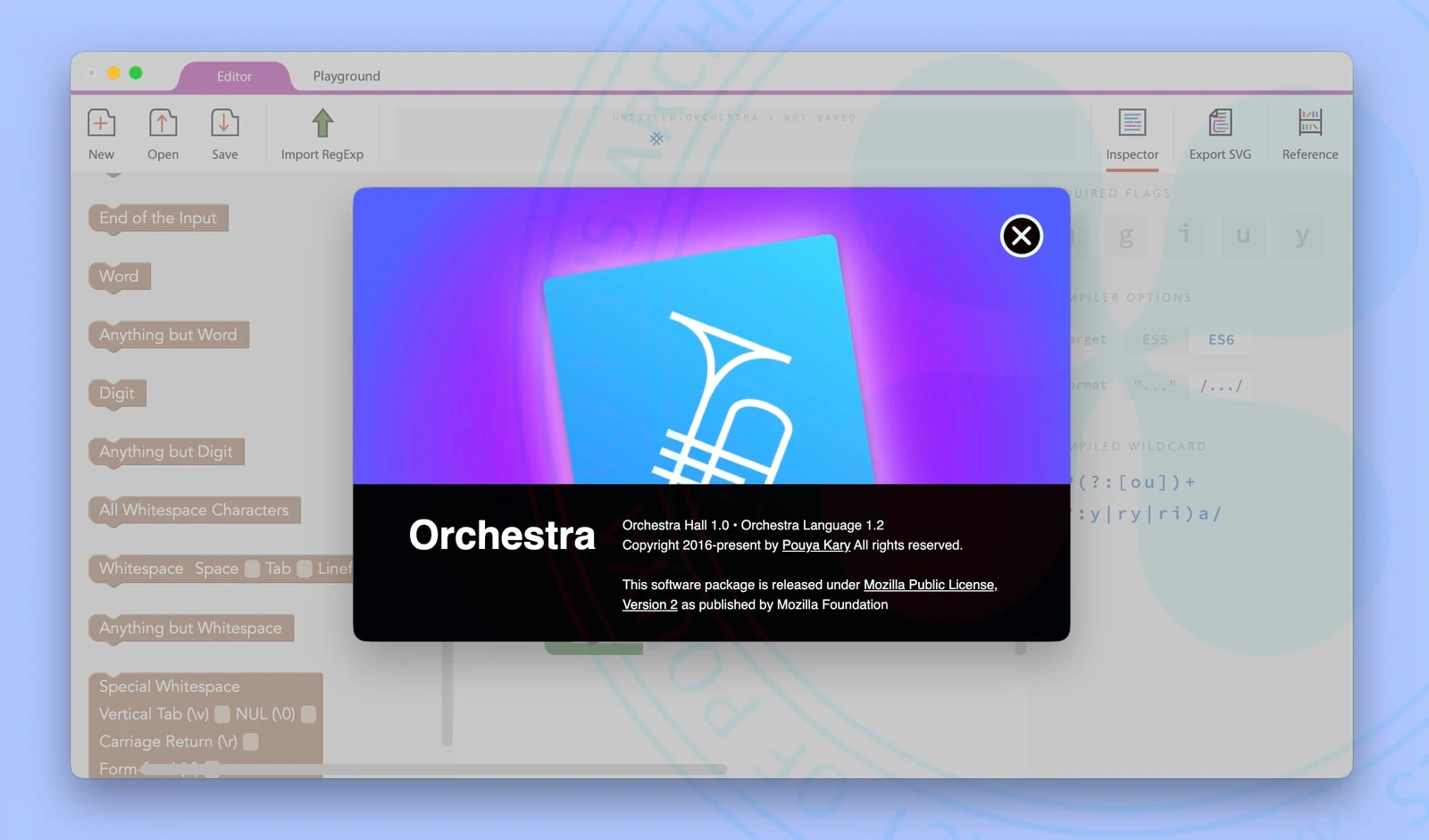The image size is (1429, 840).
Task: Click the horizontal scrollbar in block palette
Action: pos(434,769)
